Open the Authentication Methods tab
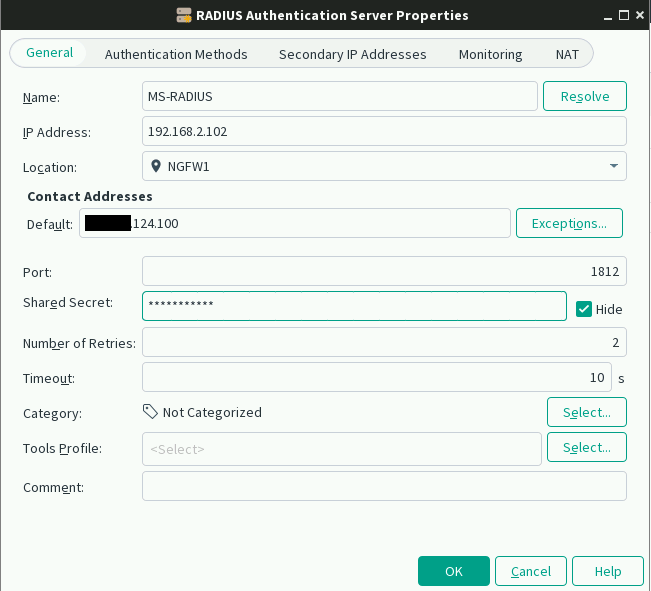Image resolution: width=651 pixels, height=591 pixels. (x=176, y=54)
